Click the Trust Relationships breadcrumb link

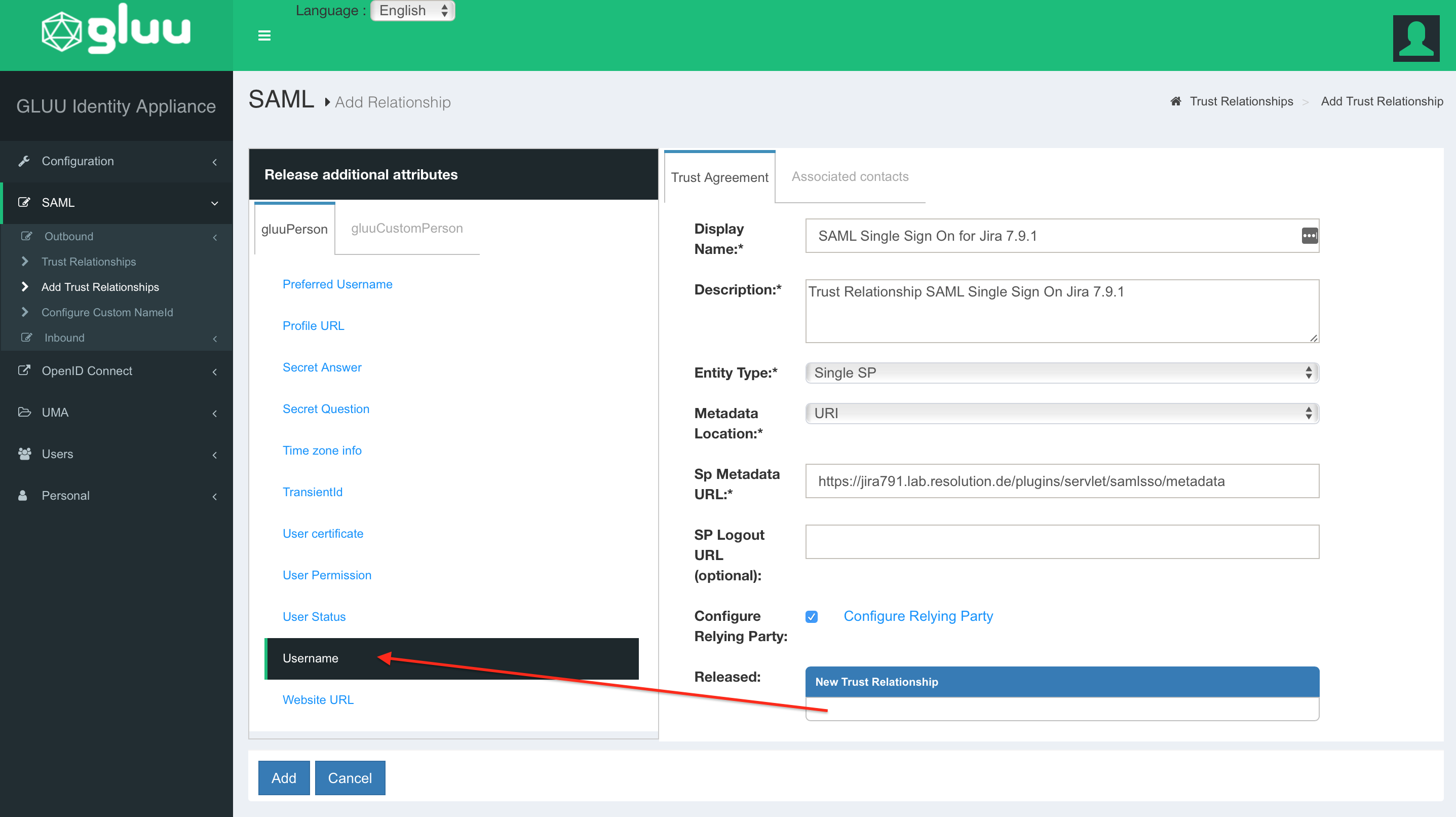pyautogui.click(x=1241, y=101)
